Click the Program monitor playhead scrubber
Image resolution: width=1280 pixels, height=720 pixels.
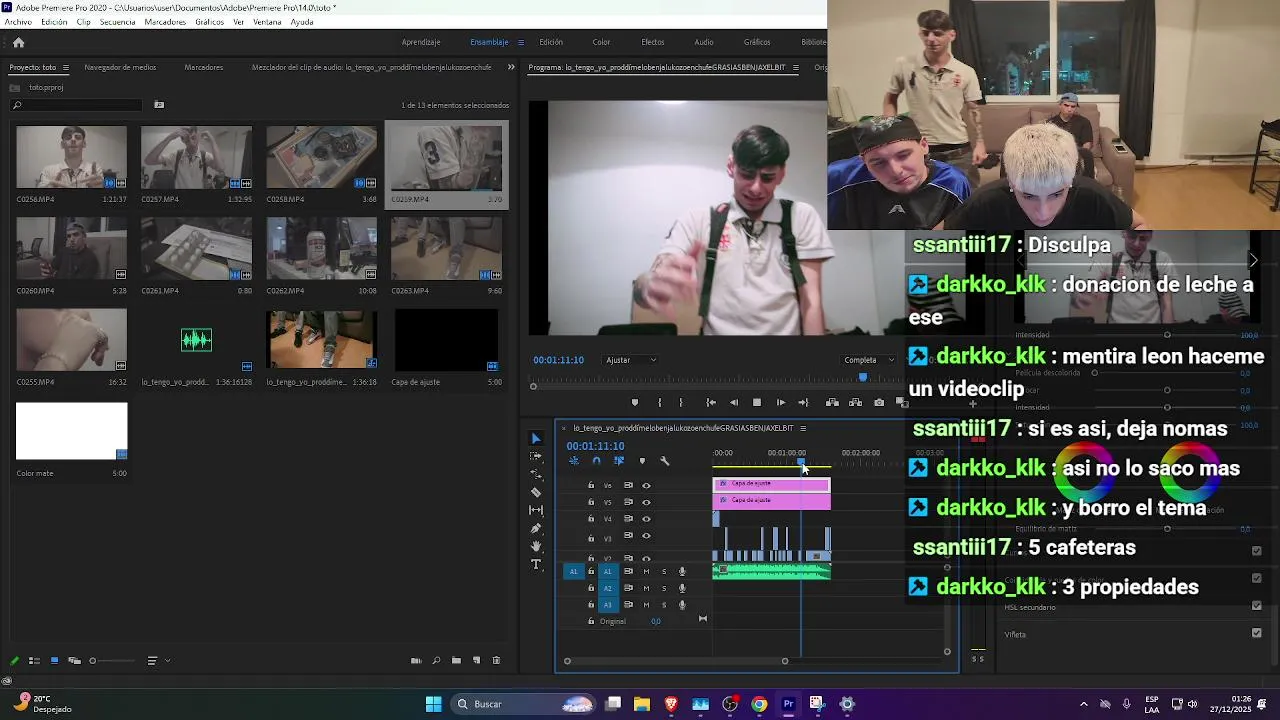click(x=863, y=377)
